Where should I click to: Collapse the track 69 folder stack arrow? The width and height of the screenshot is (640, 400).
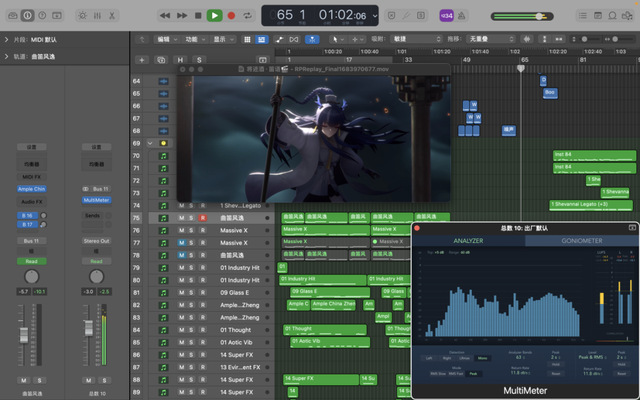click(x=150, y=143)
